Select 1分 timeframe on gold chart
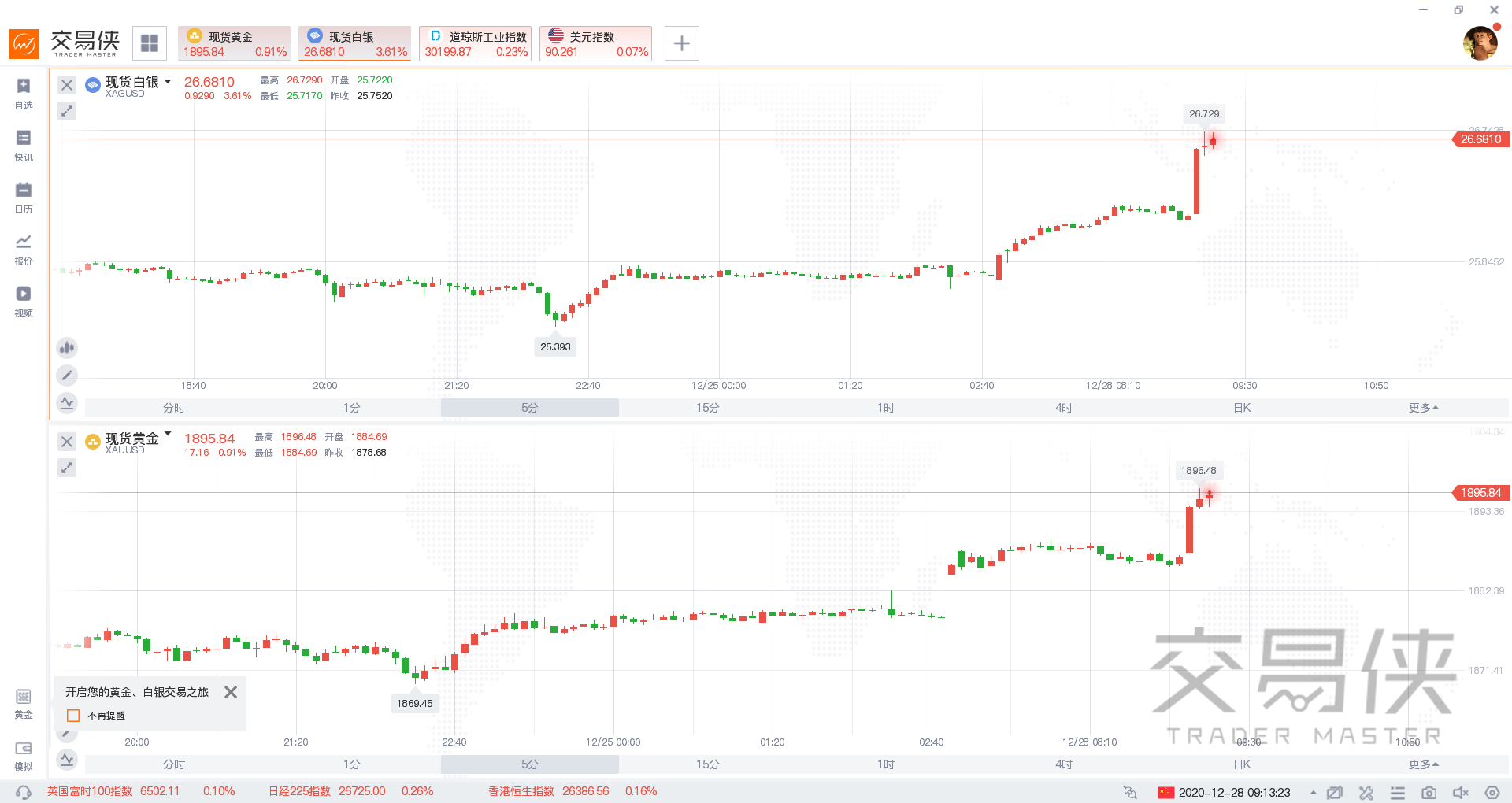Screen dimensions: 1512x803 point(352,764)
